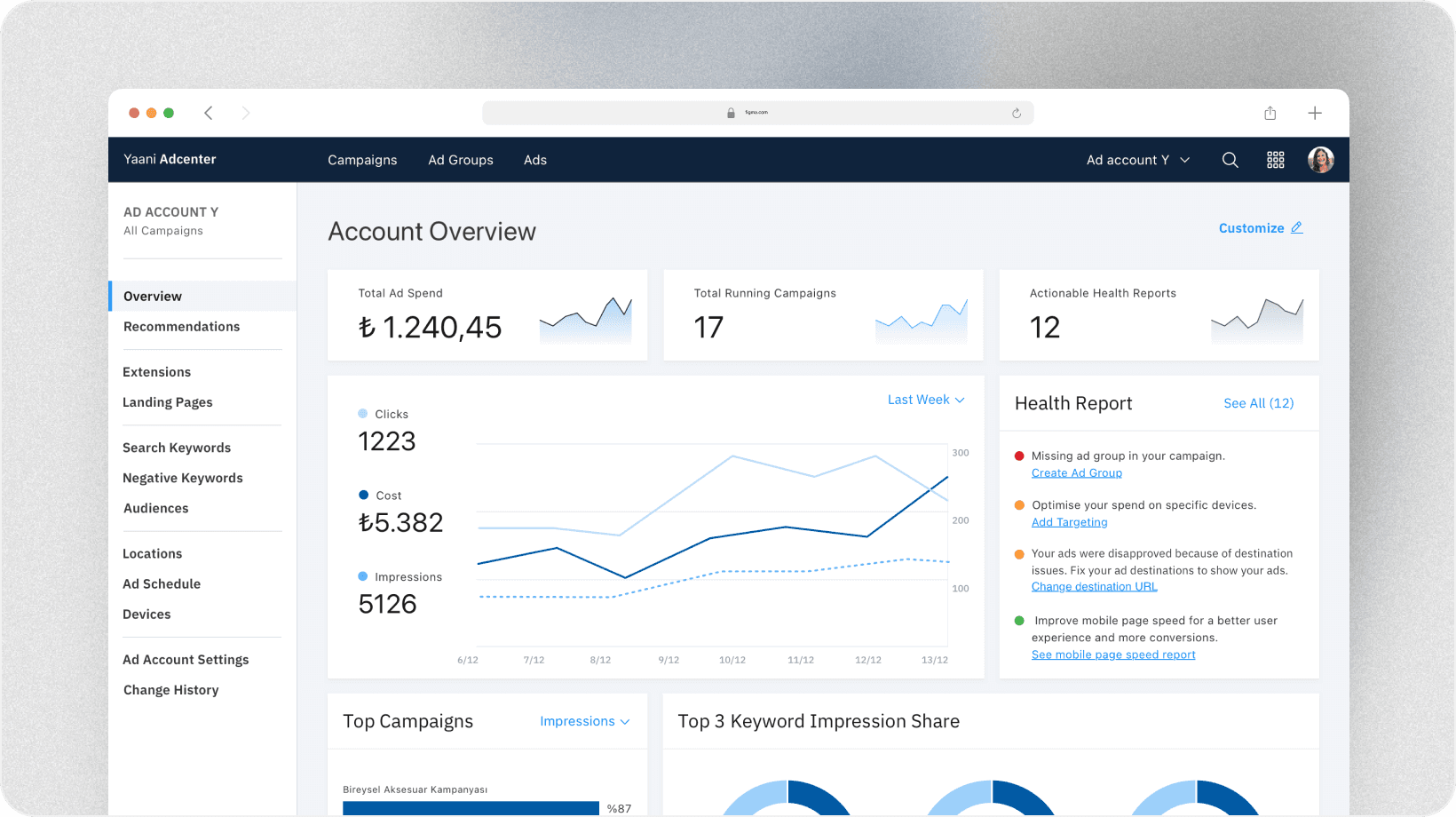
Task: Click the 5126 impressions value
Action: (387, 605)
